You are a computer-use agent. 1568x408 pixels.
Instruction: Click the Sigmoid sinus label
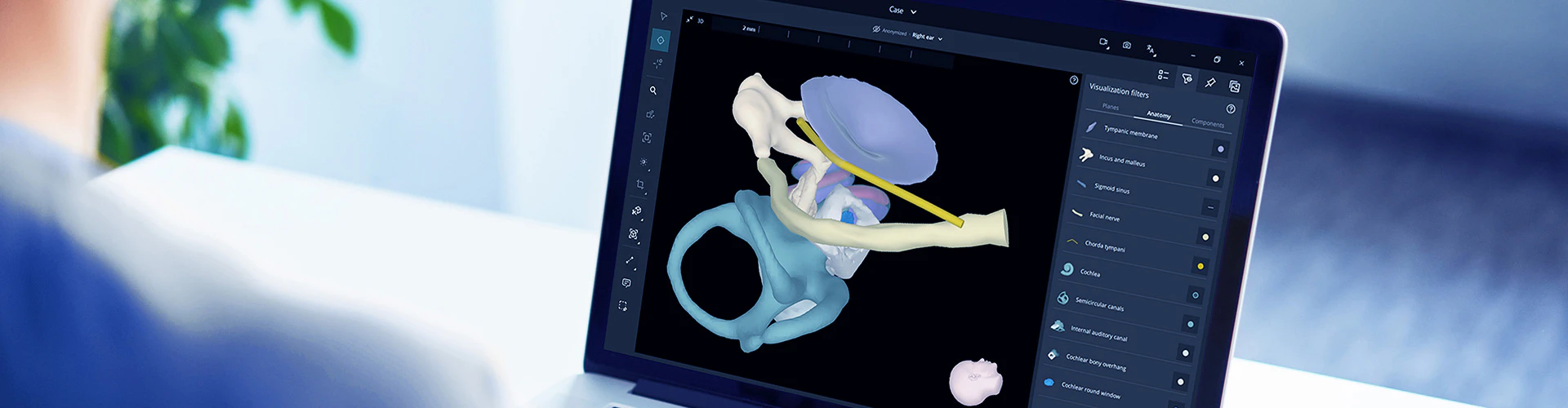(1112, 188)
